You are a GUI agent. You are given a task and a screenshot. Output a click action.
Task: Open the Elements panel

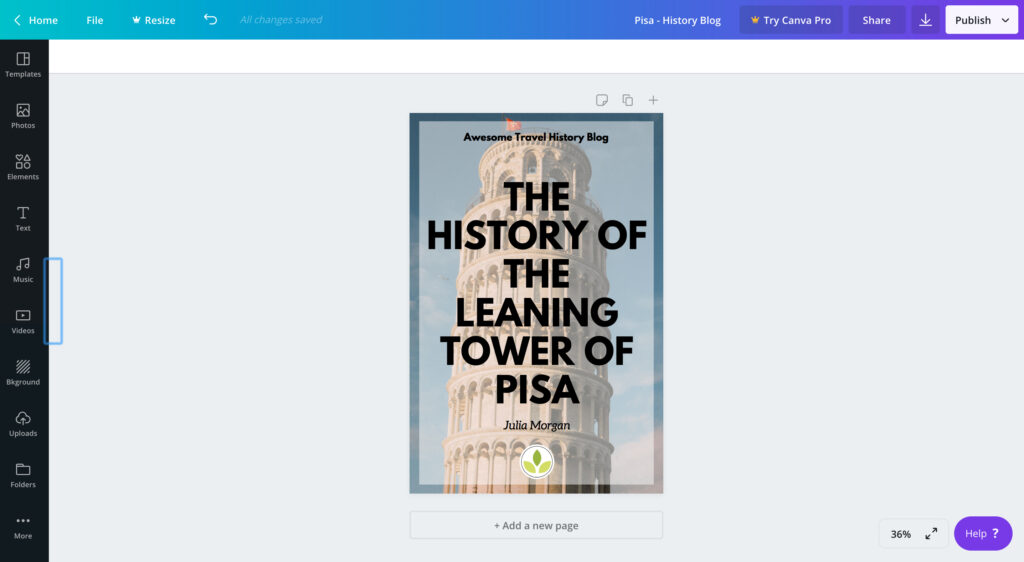pos(23,167)
